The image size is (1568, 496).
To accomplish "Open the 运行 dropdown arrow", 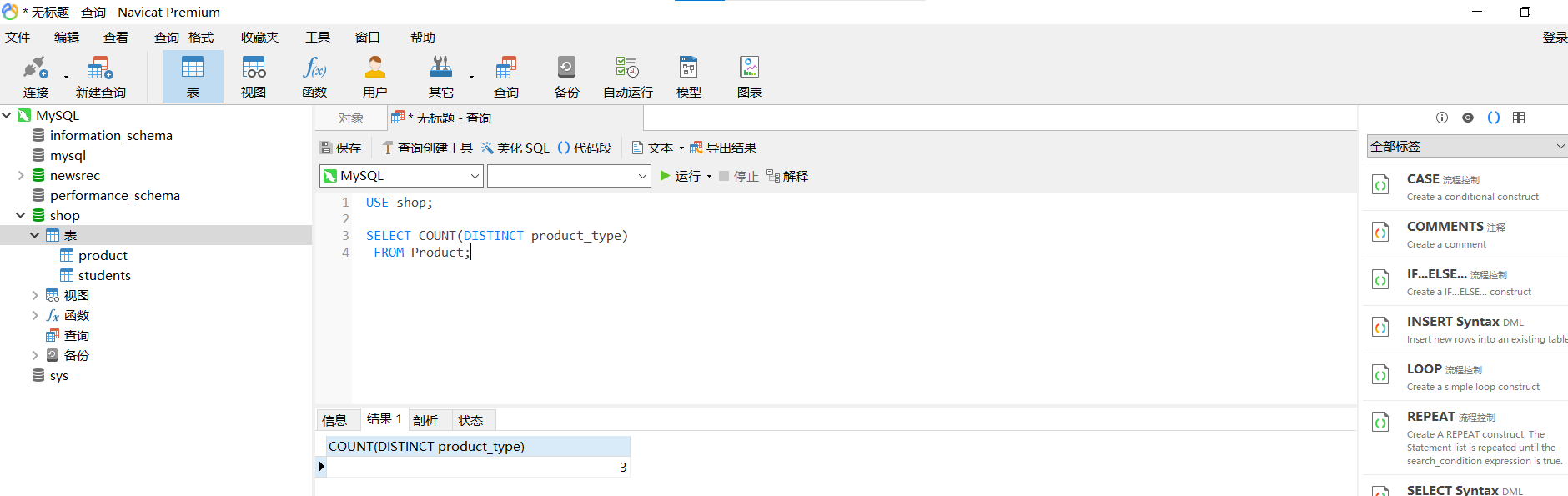I will (x=709, y=176).
